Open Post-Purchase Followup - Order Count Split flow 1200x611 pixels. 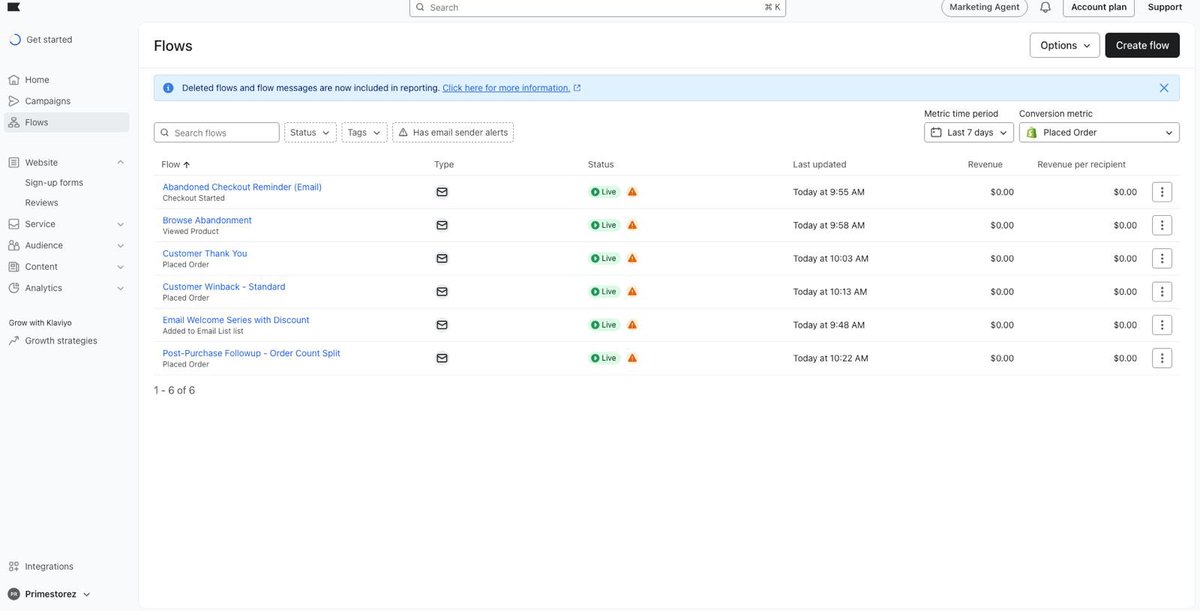252,353
